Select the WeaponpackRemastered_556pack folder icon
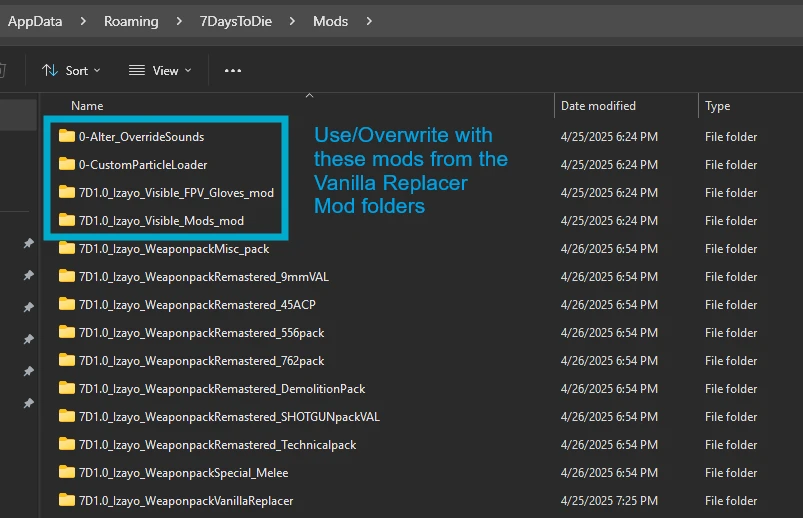The height and width of the screenshot is (518, 803). [67, 333]
